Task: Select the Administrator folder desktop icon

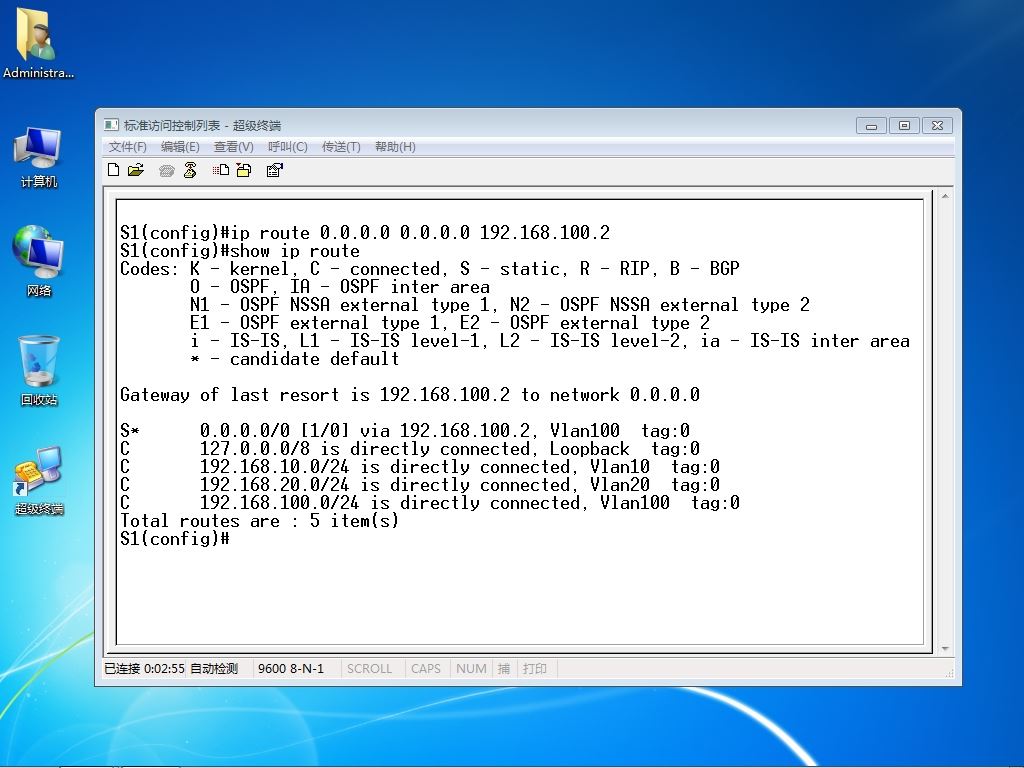Action: tap(38, 43)
